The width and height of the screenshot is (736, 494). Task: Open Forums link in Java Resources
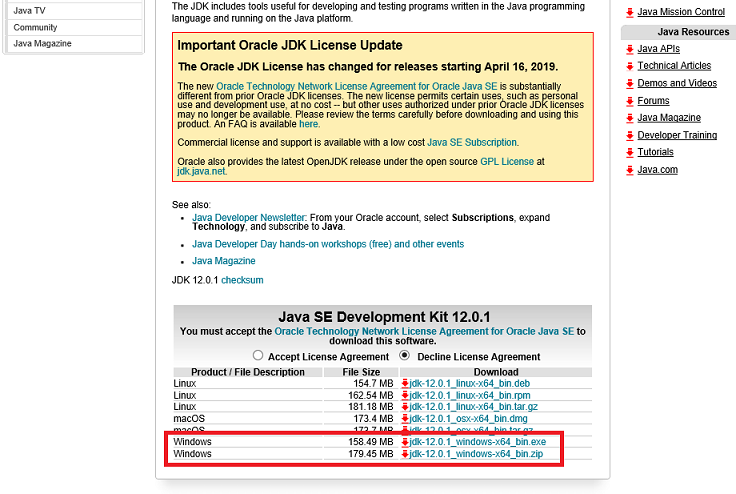tap(653, 100)
